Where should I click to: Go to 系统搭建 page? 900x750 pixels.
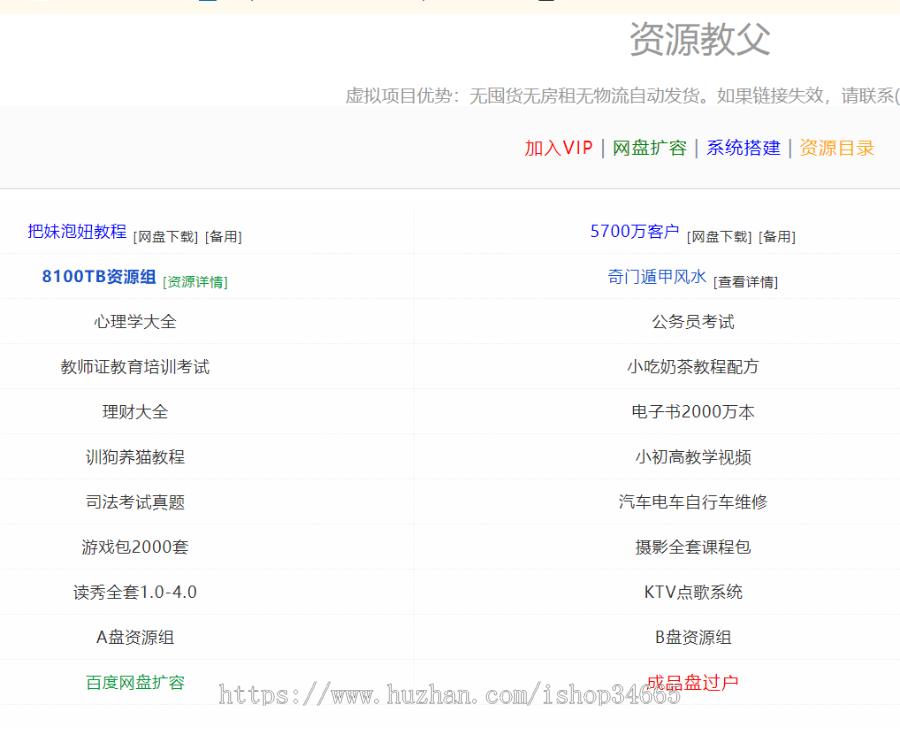743,148
